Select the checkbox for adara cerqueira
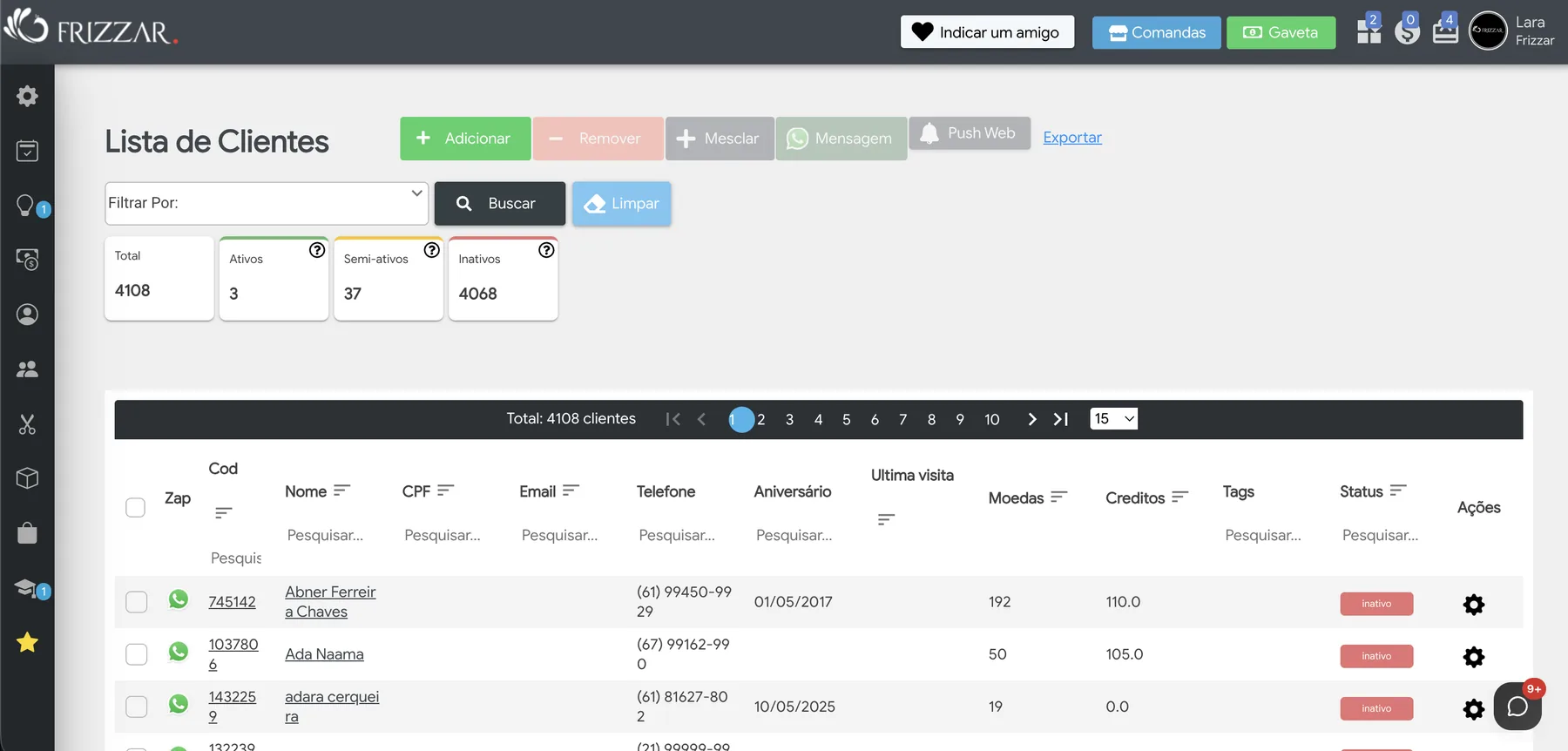The width and height of the screenshot is (1568, 751). point(136,707)
